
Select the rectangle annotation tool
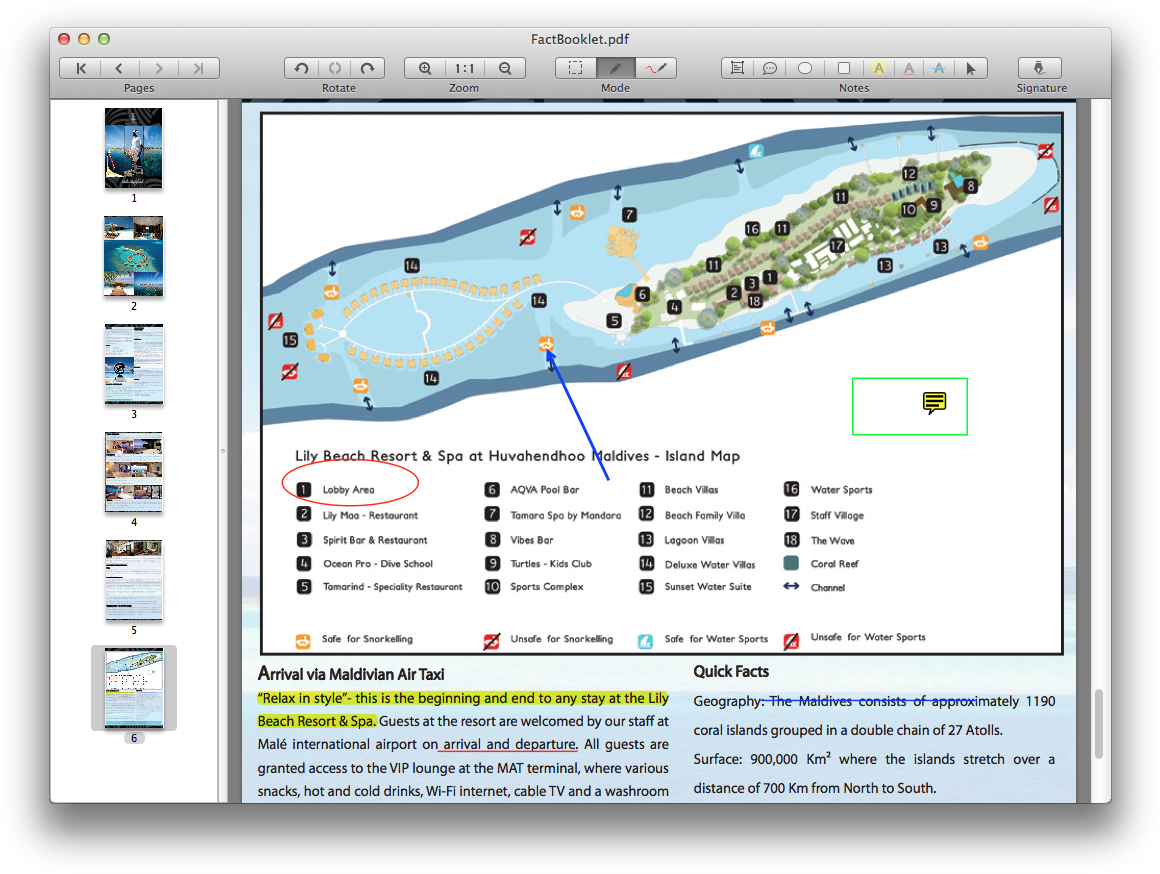843,68
